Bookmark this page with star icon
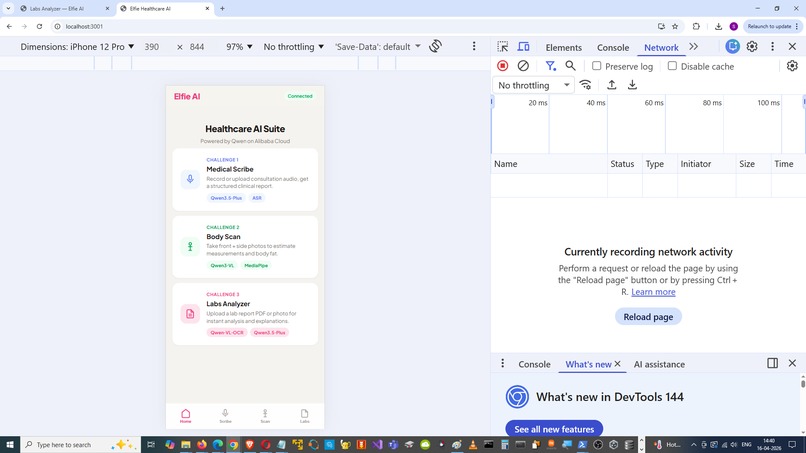Screen dimensions: 806x453 point(675,26)
